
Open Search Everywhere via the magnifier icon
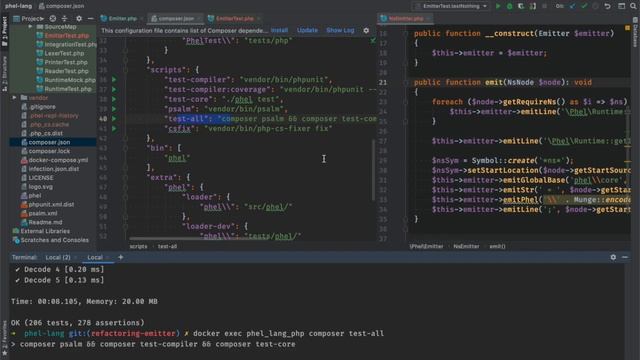[x=633, y=6]
